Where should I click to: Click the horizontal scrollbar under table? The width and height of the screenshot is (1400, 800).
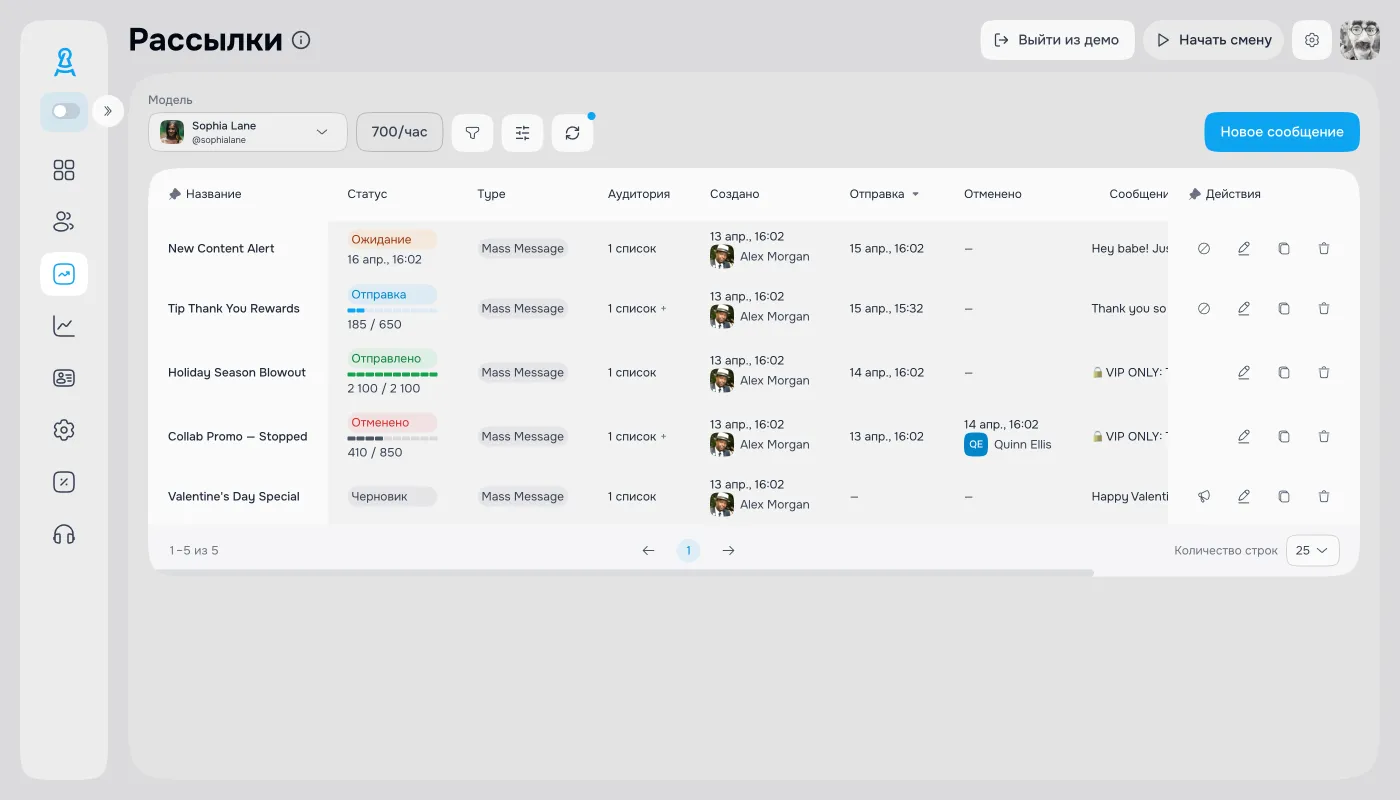coord(620,573)
